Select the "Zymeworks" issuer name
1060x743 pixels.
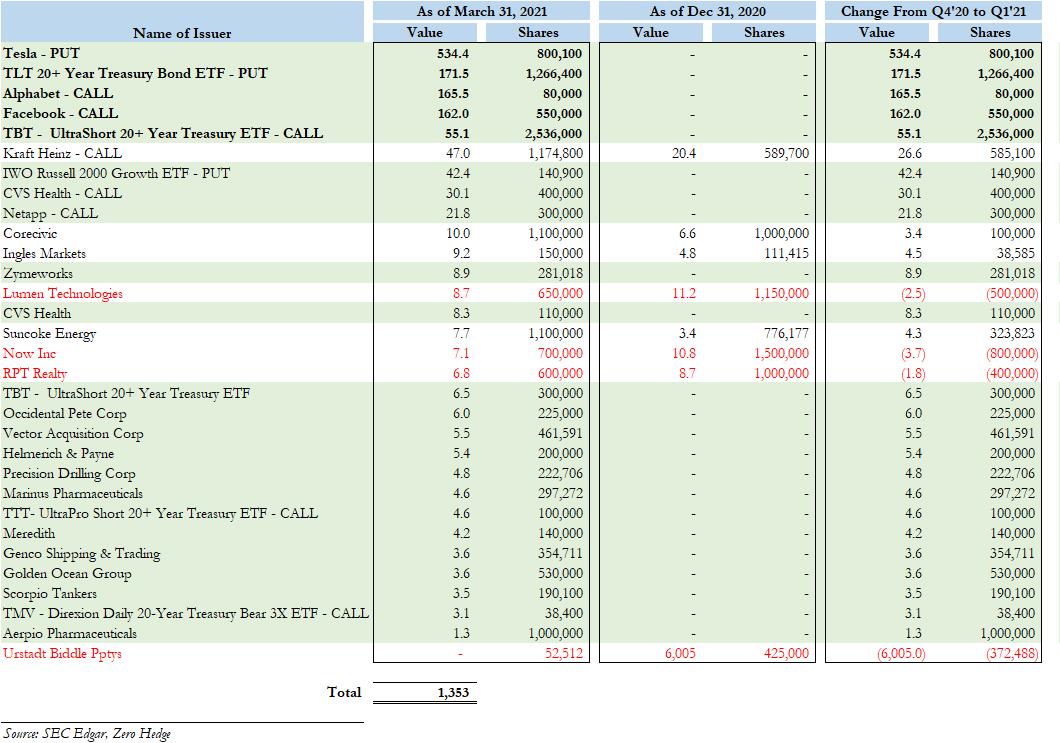pos(38,273)
